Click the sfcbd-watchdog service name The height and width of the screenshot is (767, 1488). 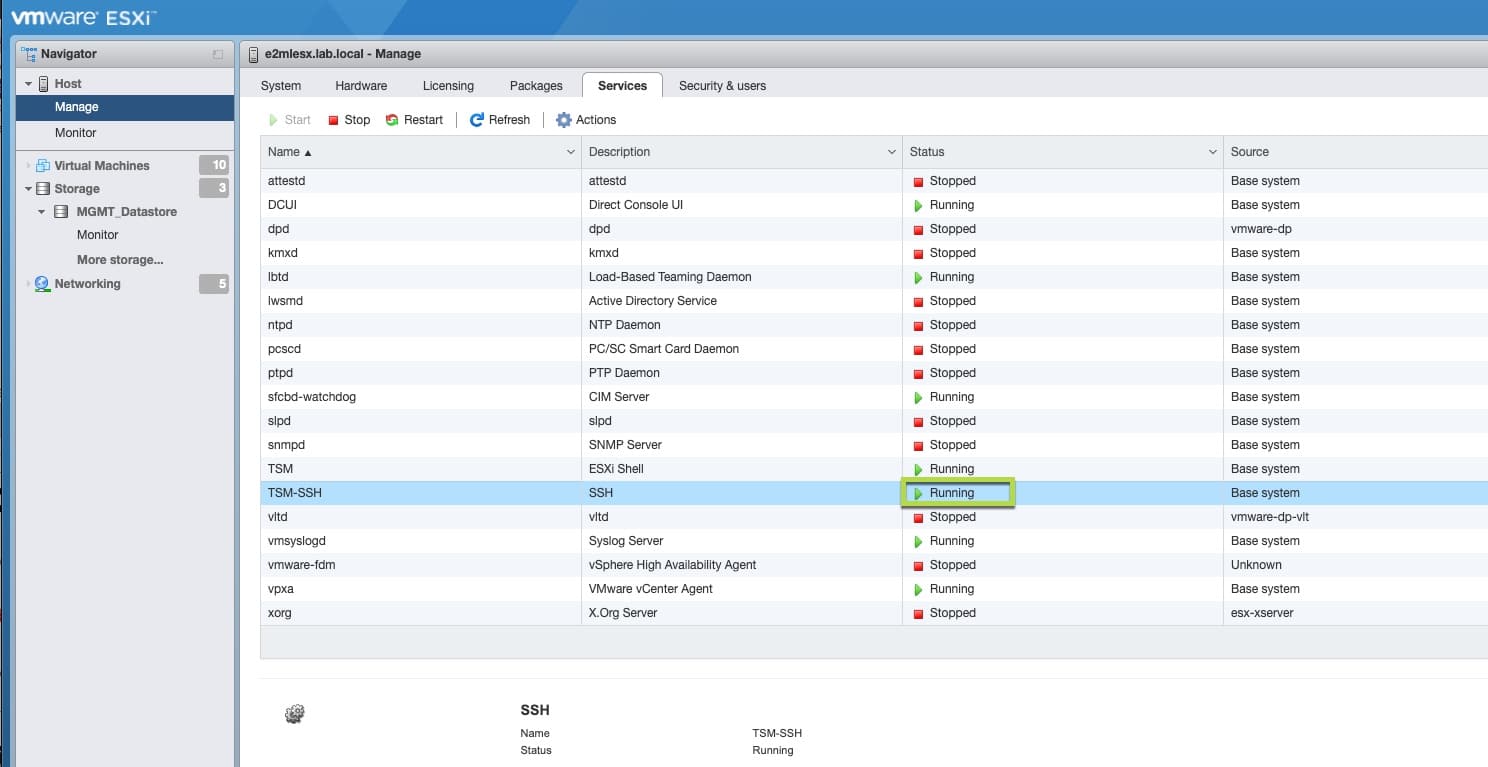(x=312, y=397)
